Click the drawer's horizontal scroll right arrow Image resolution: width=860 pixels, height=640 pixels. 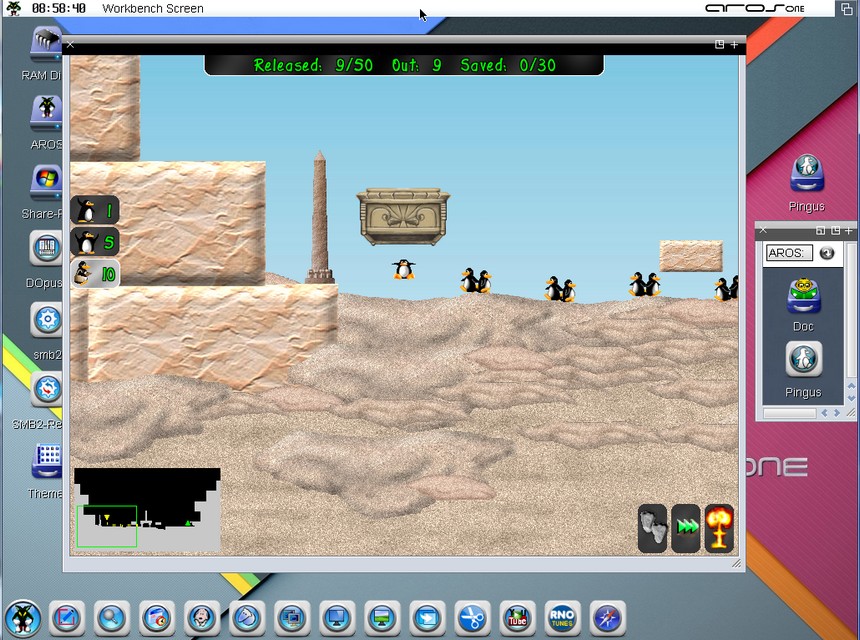click(x=837, y=413)
